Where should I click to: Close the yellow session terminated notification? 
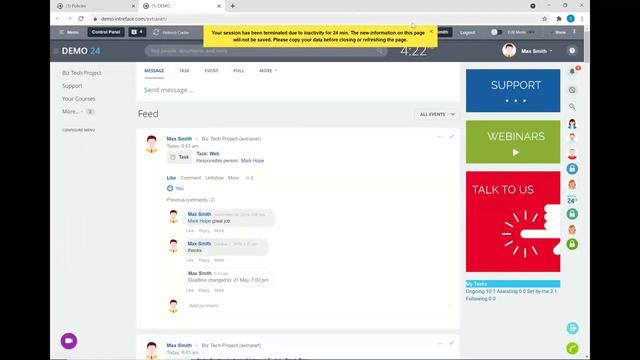(431, 31)
